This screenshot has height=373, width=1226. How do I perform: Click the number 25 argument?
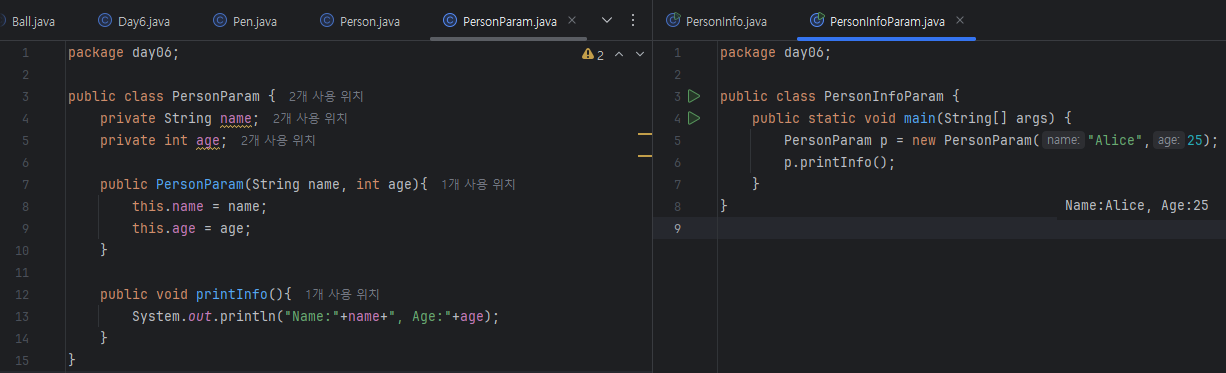1195,141
